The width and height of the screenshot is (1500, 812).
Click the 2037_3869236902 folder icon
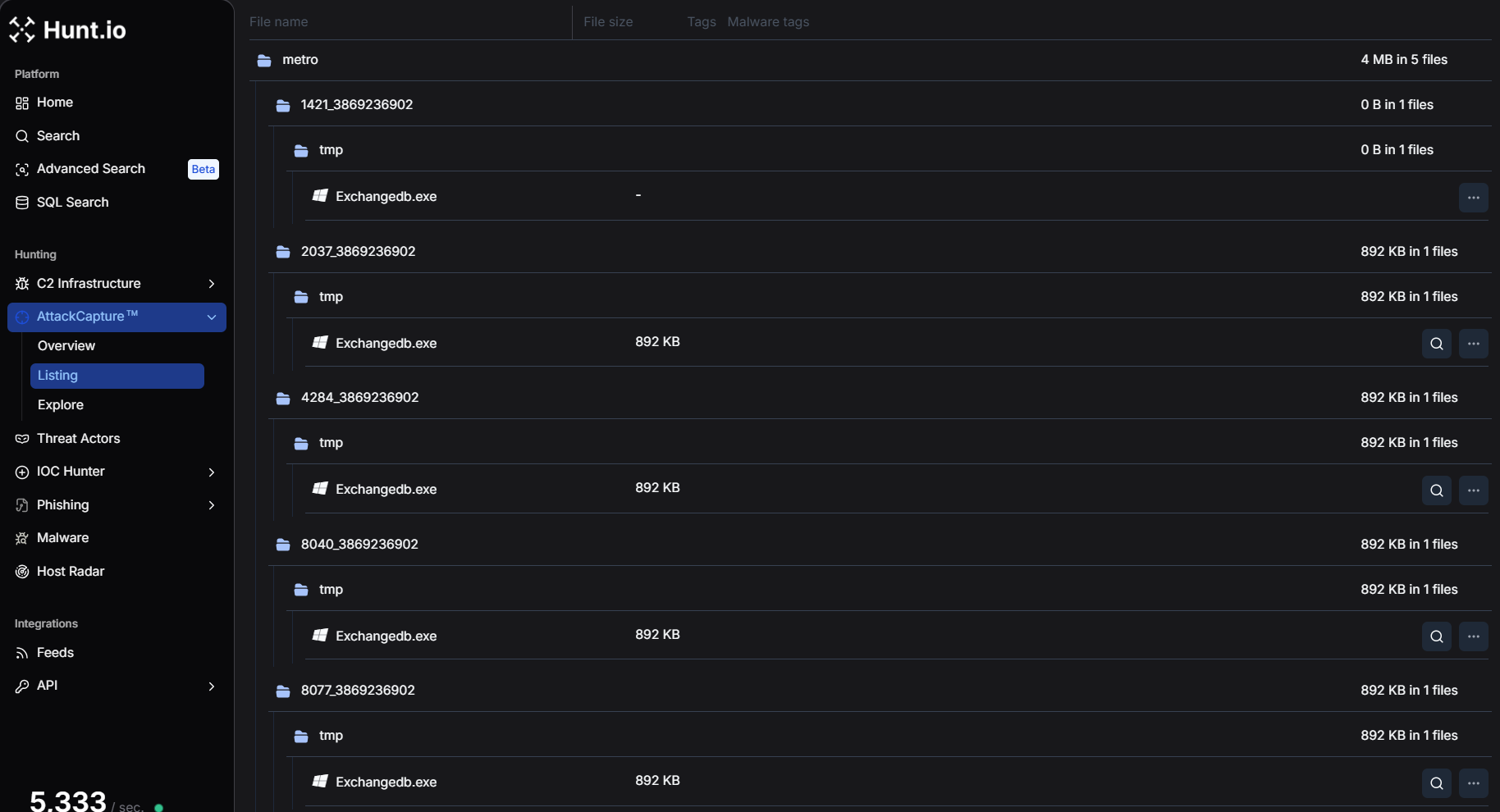click(283, 252)
